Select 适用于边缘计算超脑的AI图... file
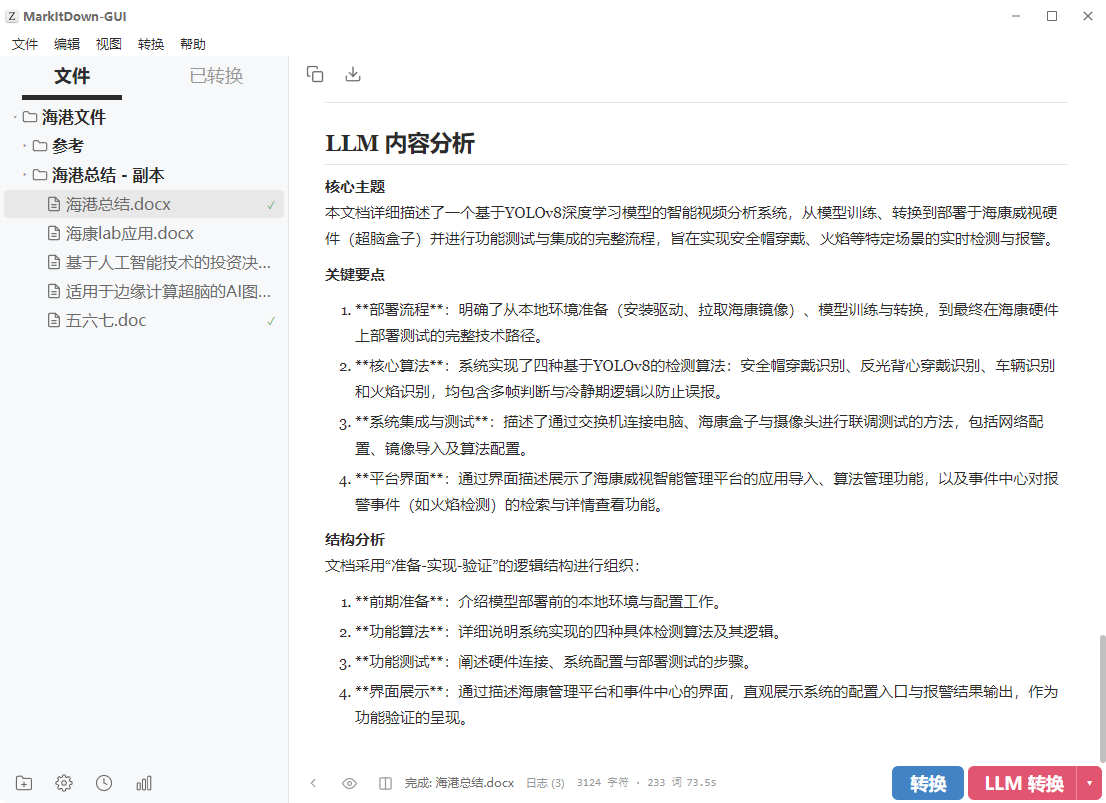The image size is (1106, 803). pos(144,291)
